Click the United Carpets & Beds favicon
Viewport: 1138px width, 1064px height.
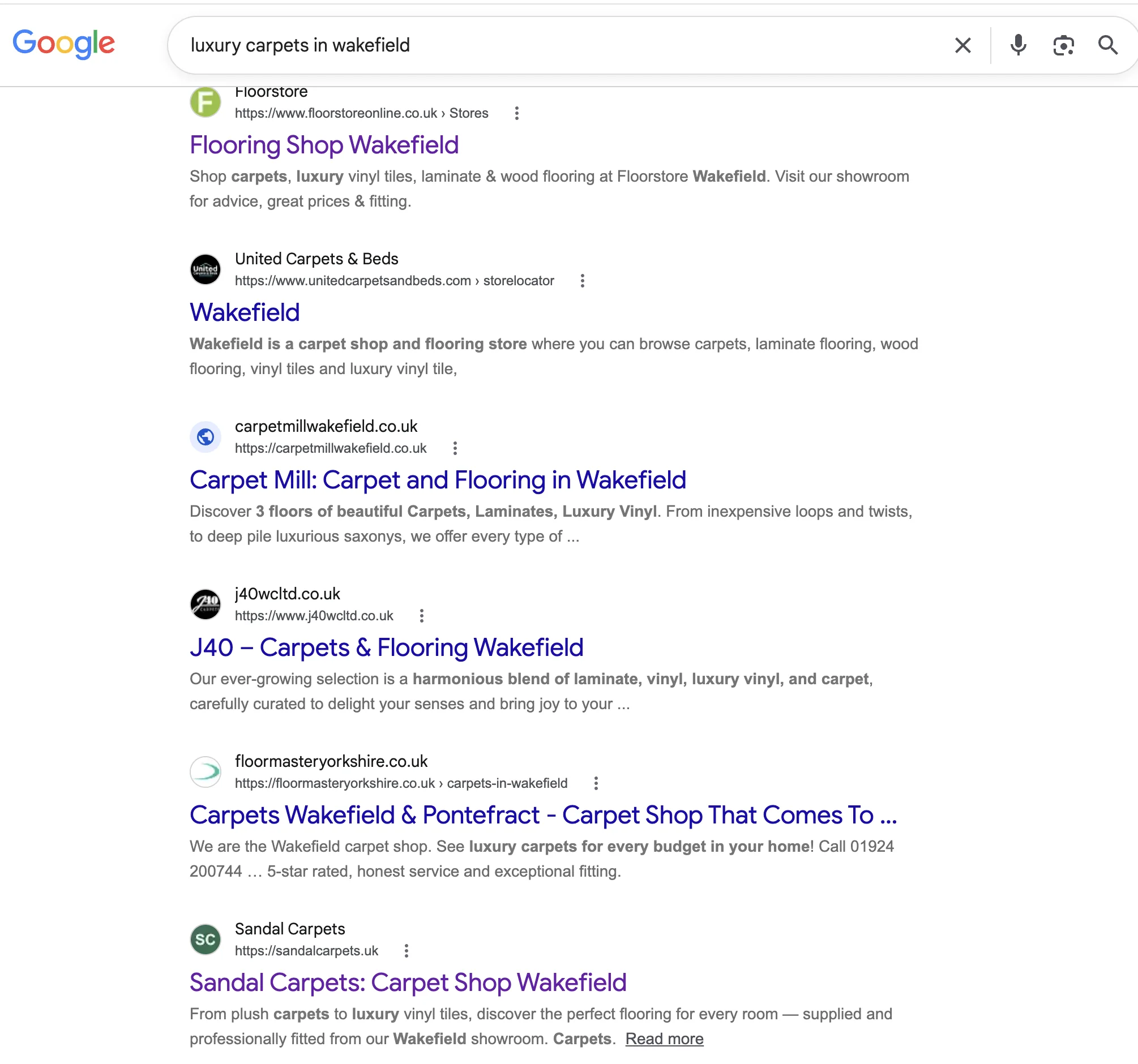coord(206,269)
